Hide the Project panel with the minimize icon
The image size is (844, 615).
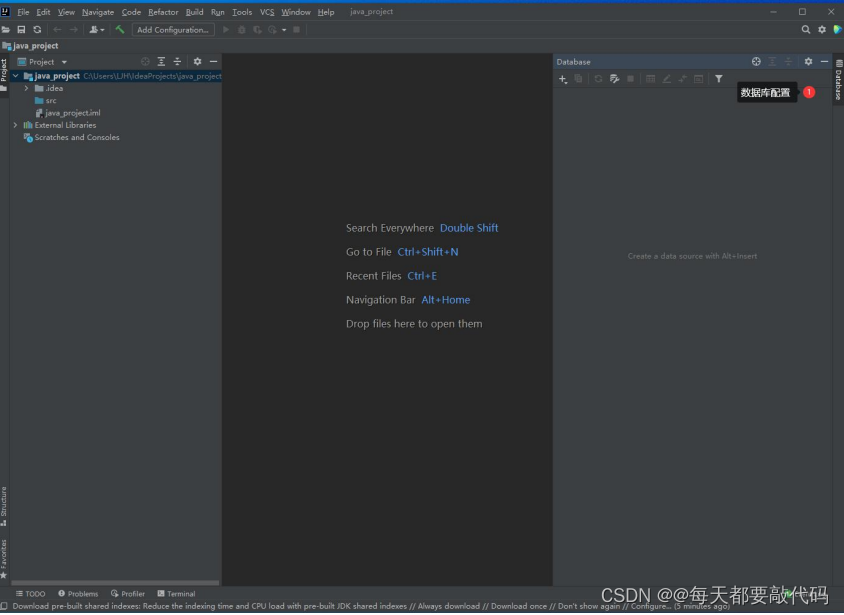click(x=213, y=61)
